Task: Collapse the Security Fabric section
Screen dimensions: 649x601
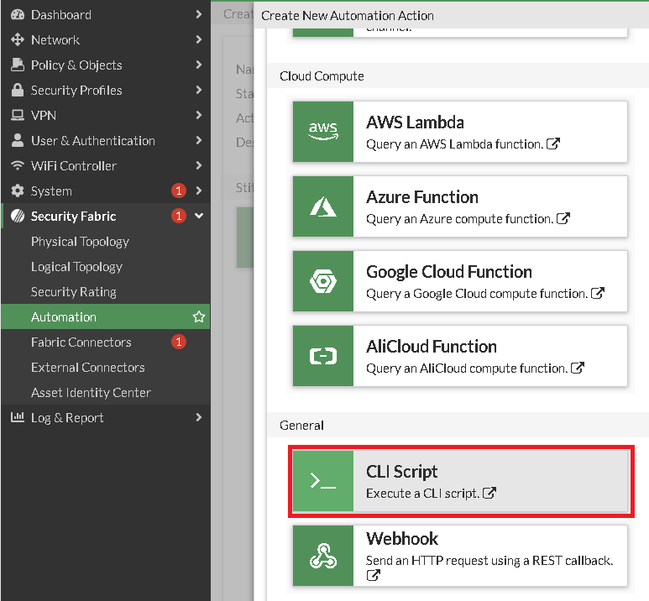Action: click(199, 216)
